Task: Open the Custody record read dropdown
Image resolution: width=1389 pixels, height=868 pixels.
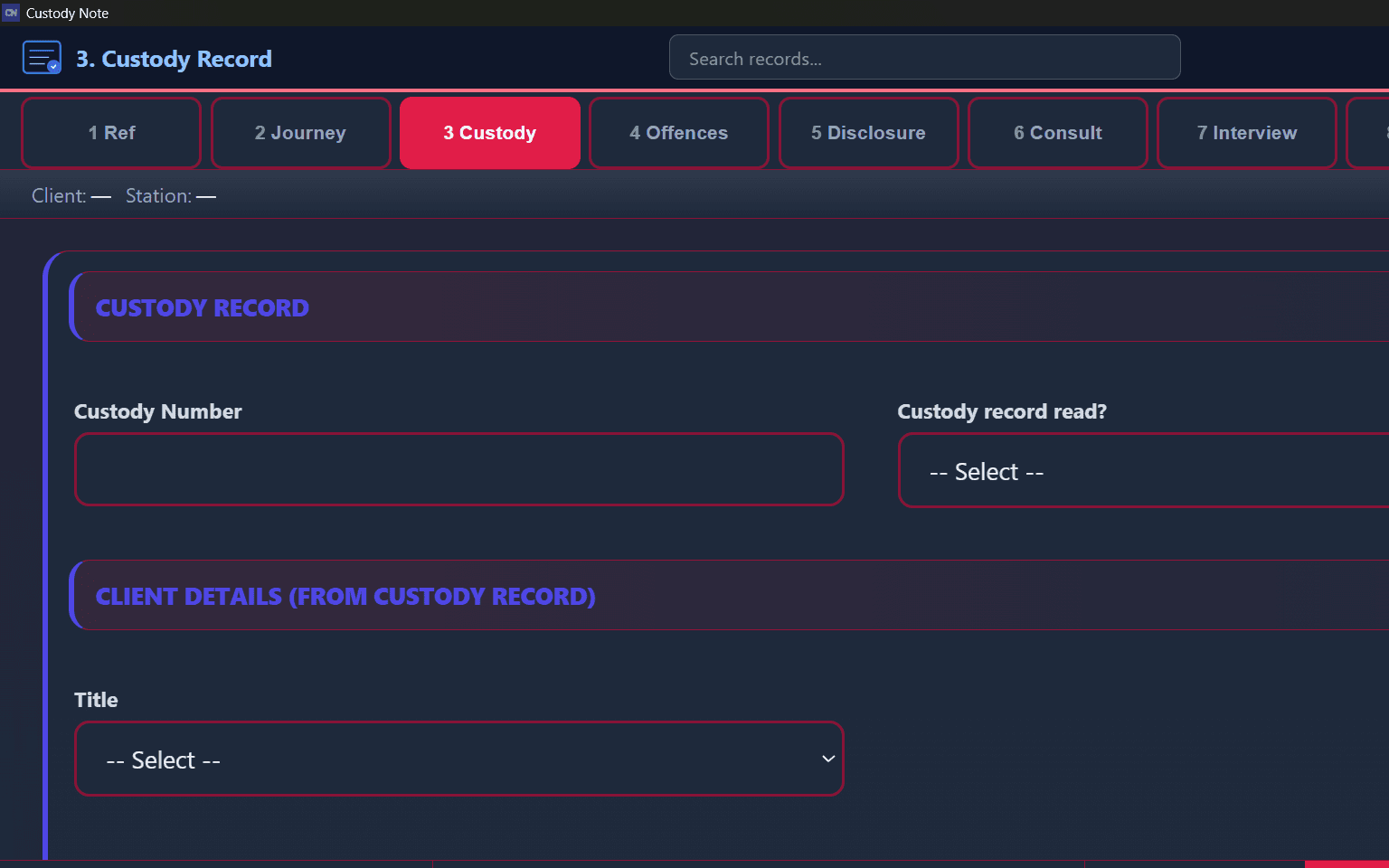Action: 1143,471
